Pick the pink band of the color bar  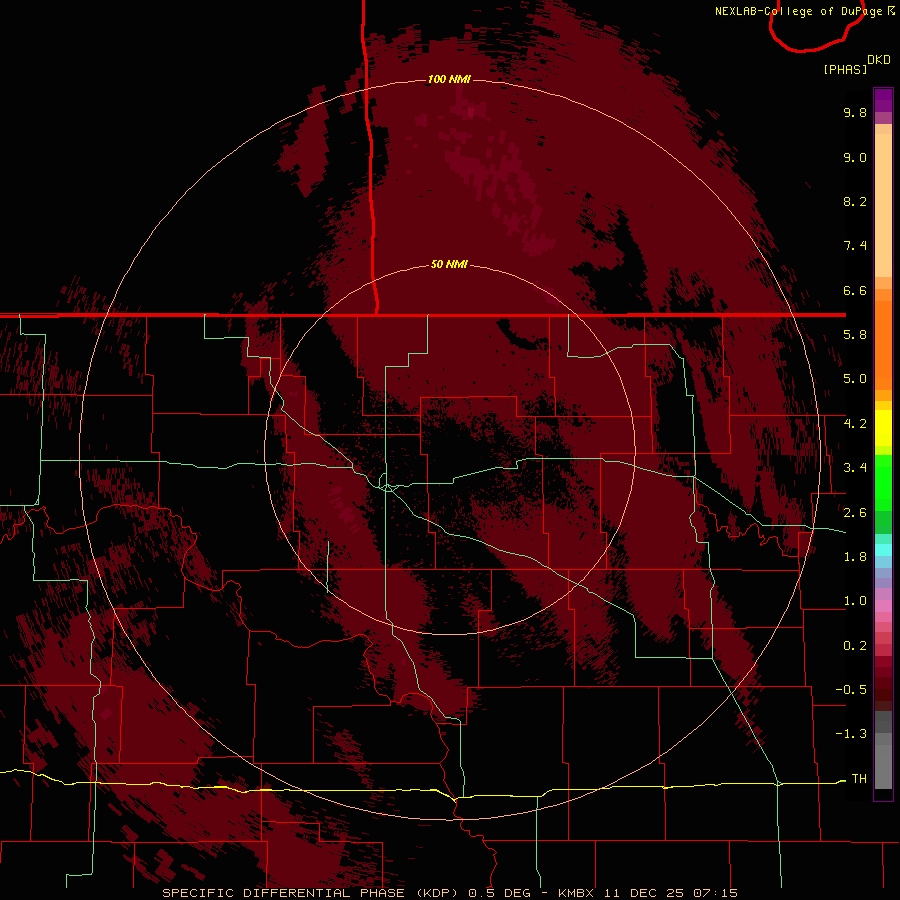[883, 606]
